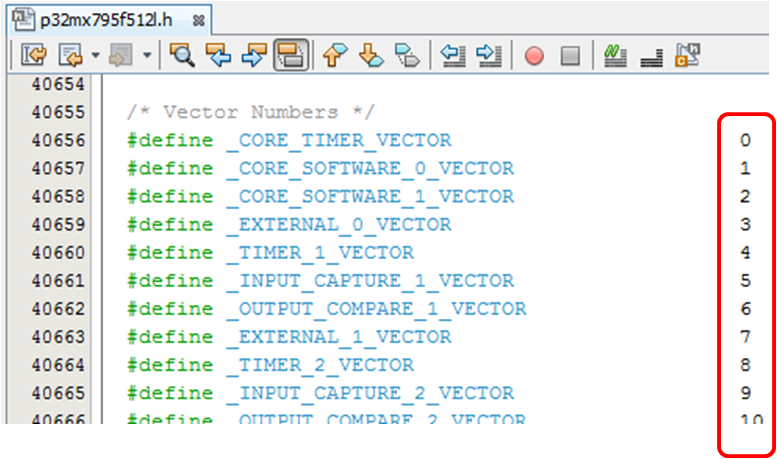Click #define keyword on line 40660
This screenshot has width=777, height=459.
170,253
